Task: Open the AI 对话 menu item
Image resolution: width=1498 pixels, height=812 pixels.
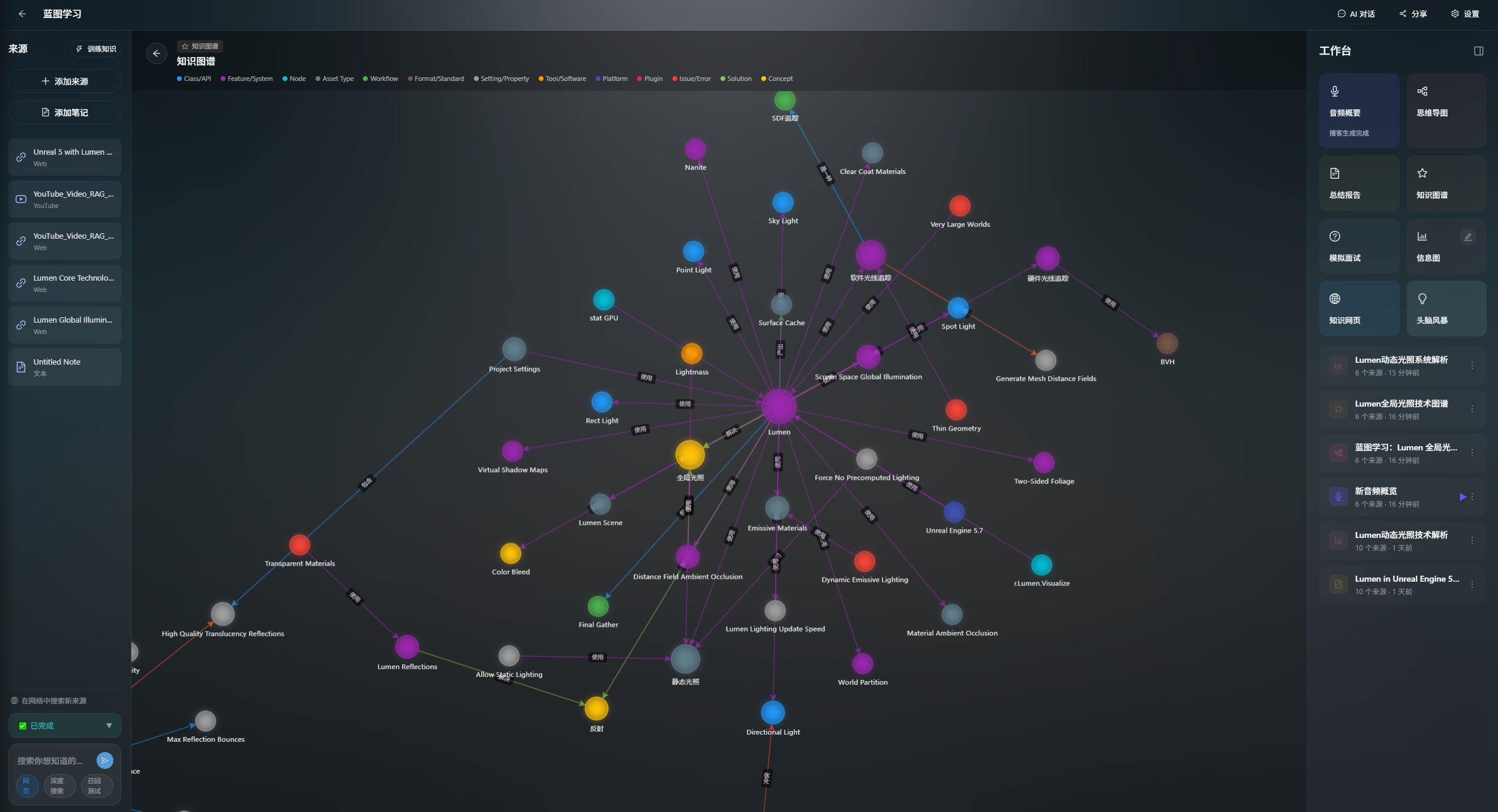Action: tap(1356, 14)
